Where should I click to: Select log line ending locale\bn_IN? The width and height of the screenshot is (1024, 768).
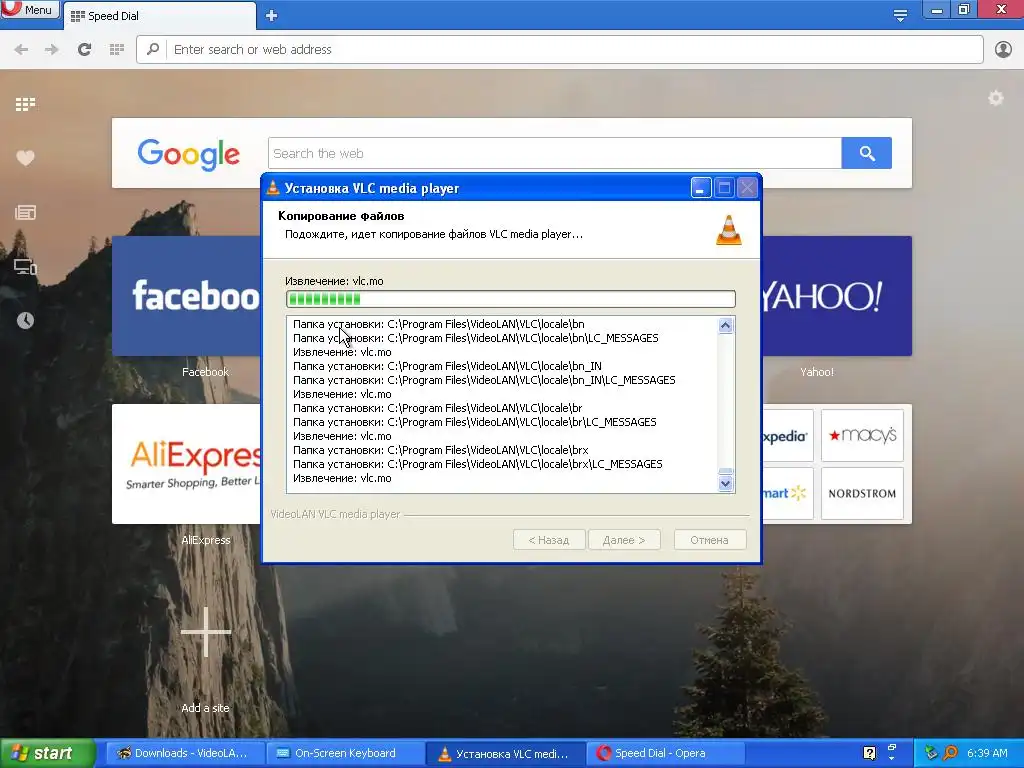(x=447, y=366)
